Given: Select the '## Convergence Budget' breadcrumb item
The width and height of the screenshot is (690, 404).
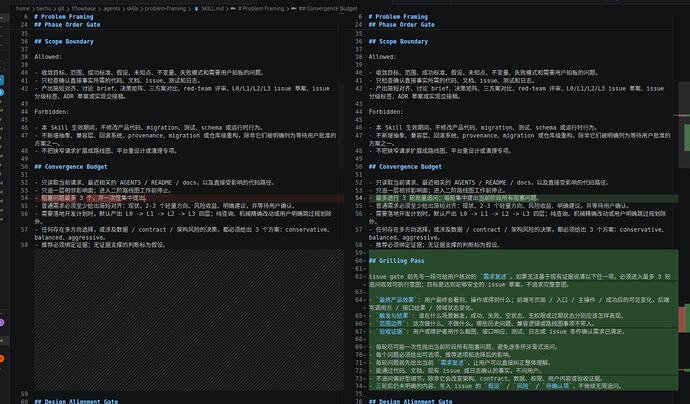Looking at the screenshot, I should 328,8.
